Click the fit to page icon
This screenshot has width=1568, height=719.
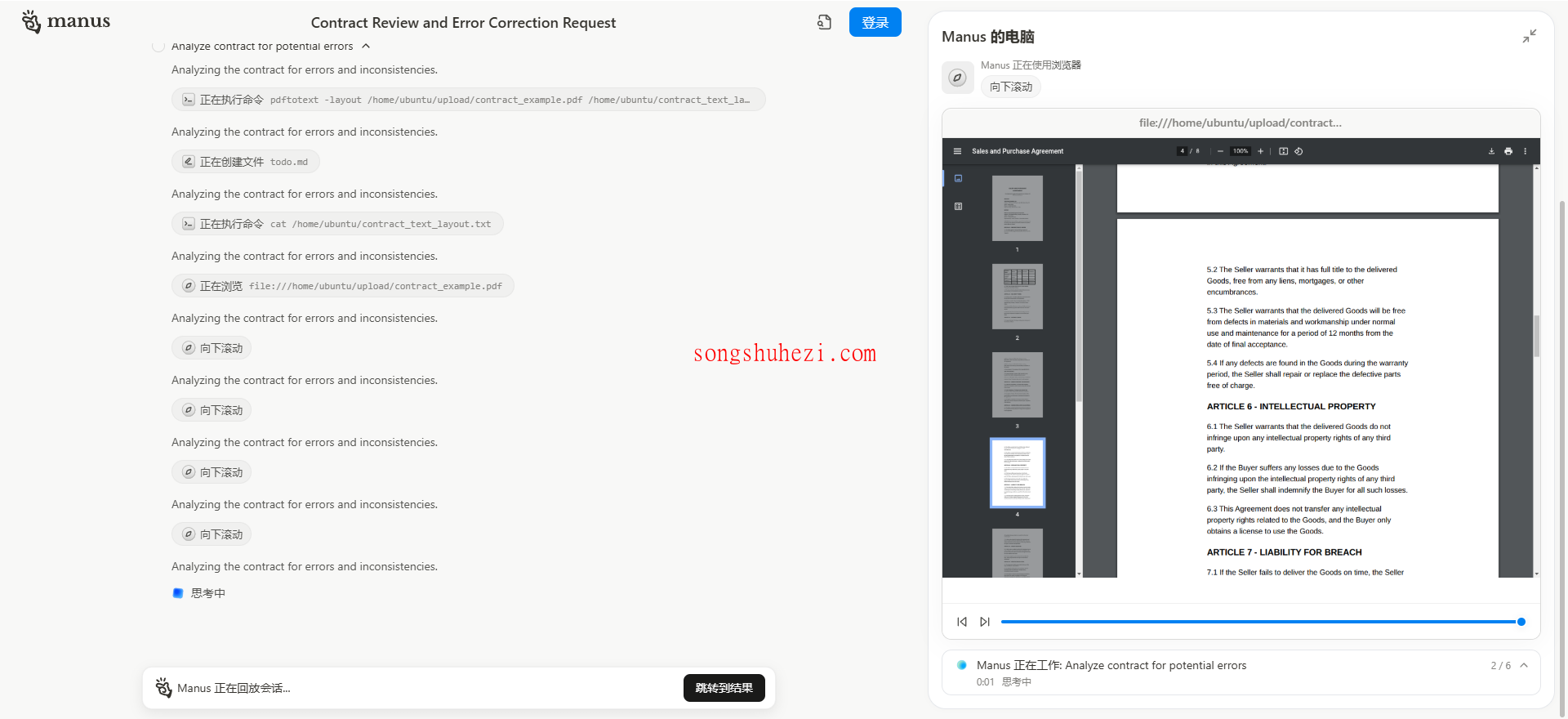click(x=1283, y=151)
